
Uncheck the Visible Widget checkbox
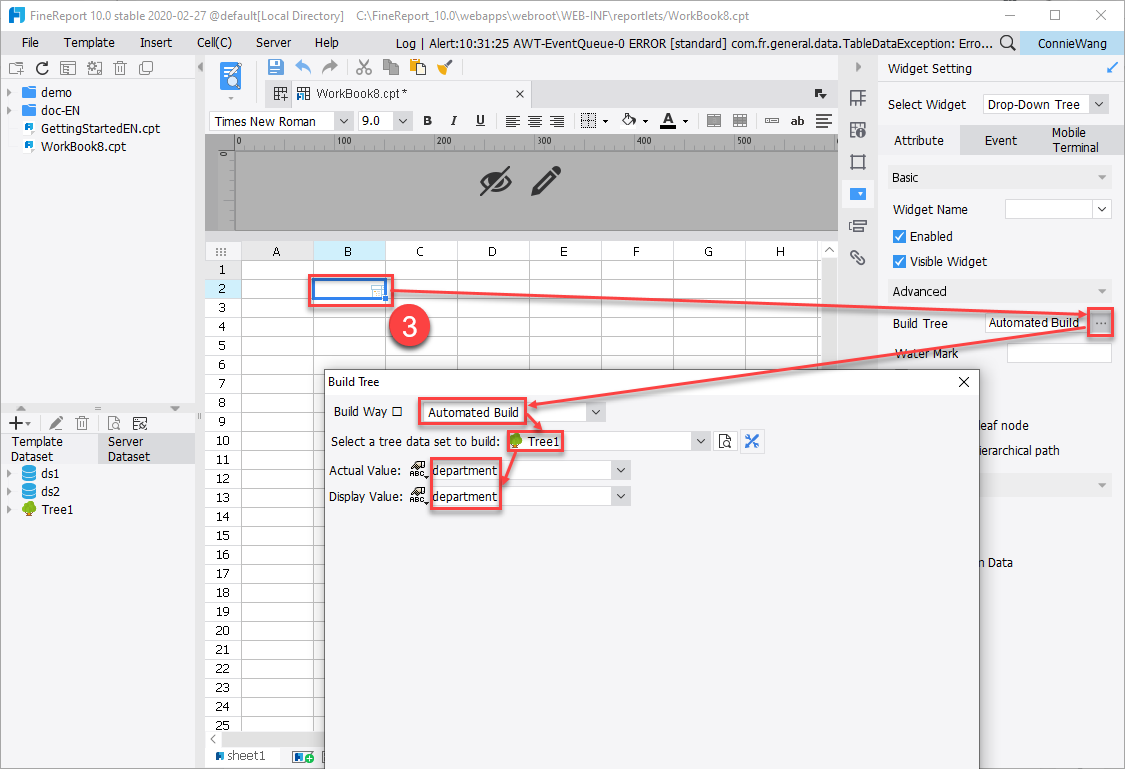tap(899, 261)
